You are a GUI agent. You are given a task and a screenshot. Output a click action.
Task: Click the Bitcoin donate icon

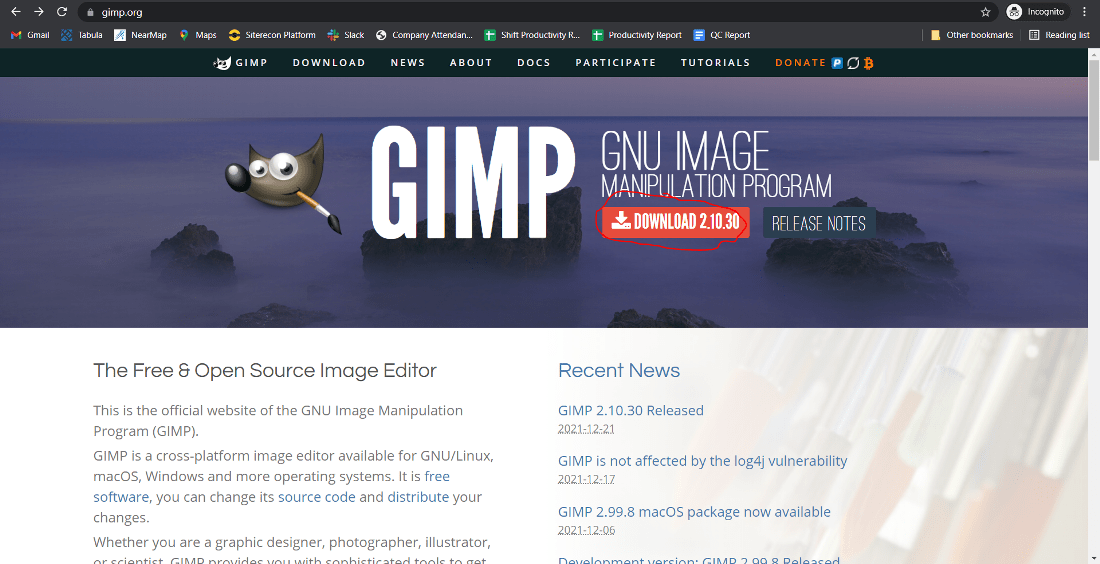click(868, 63)
